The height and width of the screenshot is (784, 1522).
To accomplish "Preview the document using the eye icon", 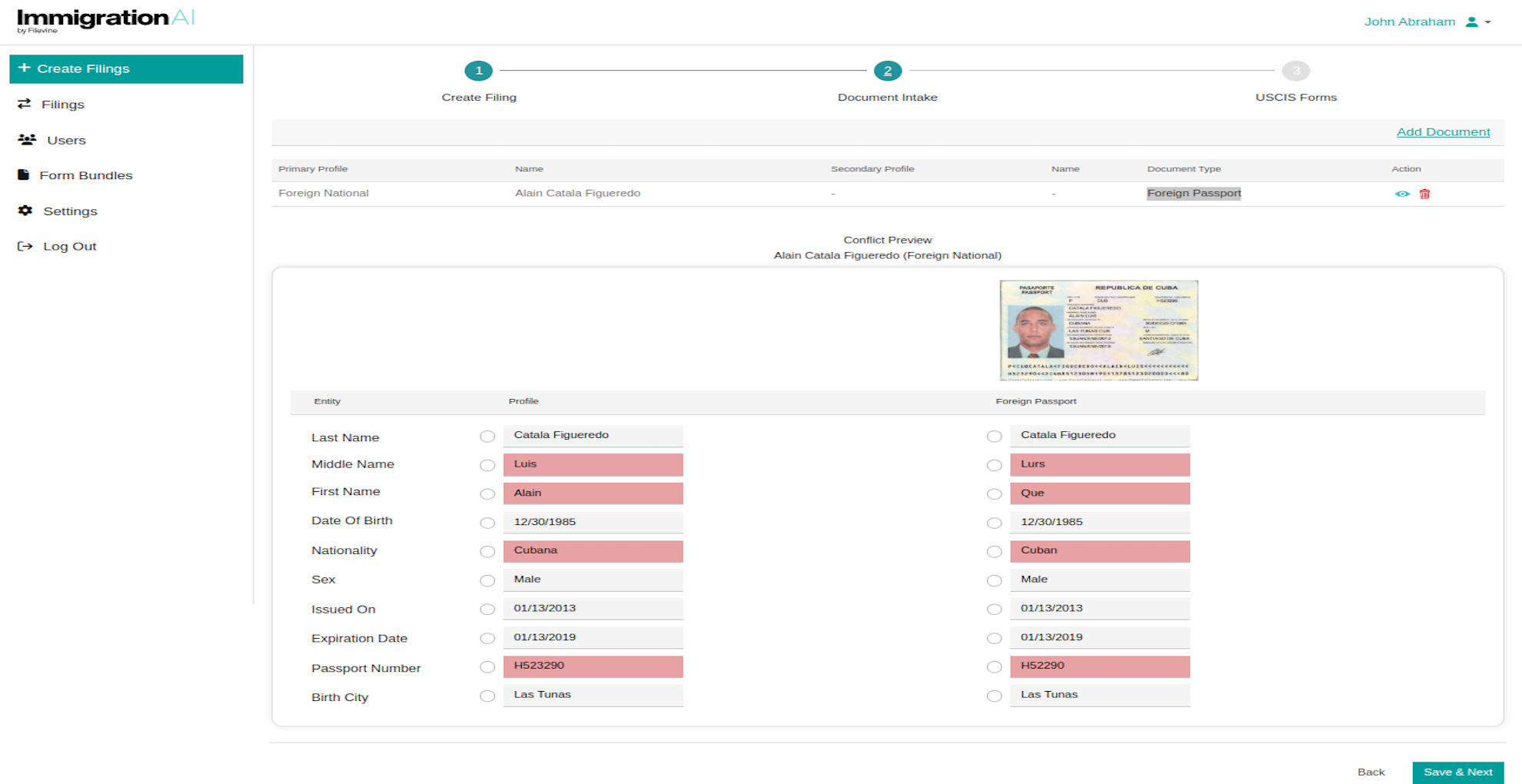I will tap(1404, 194).
